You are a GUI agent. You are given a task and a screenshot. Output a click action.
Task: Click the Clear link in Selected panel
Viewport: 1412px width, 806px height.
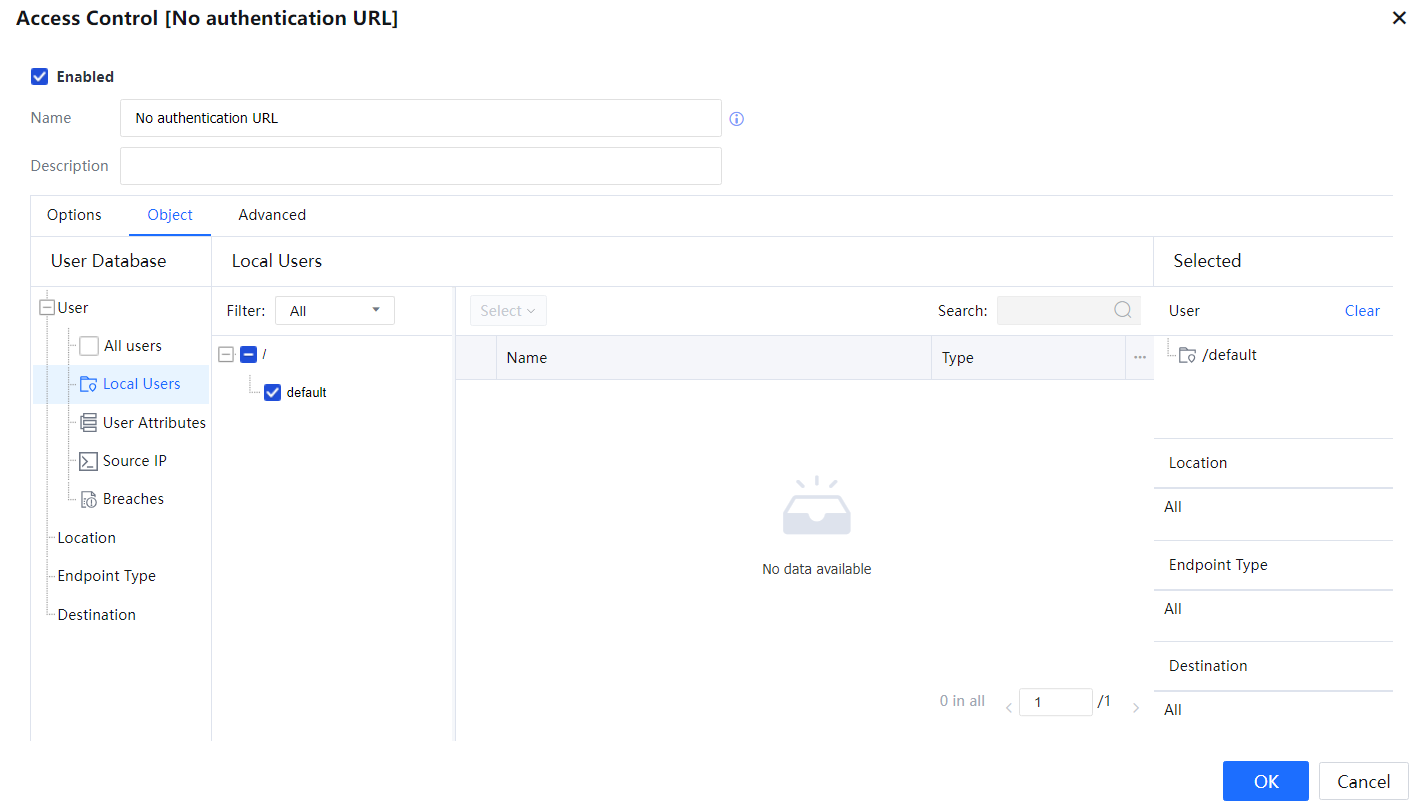click(1362, 311)
